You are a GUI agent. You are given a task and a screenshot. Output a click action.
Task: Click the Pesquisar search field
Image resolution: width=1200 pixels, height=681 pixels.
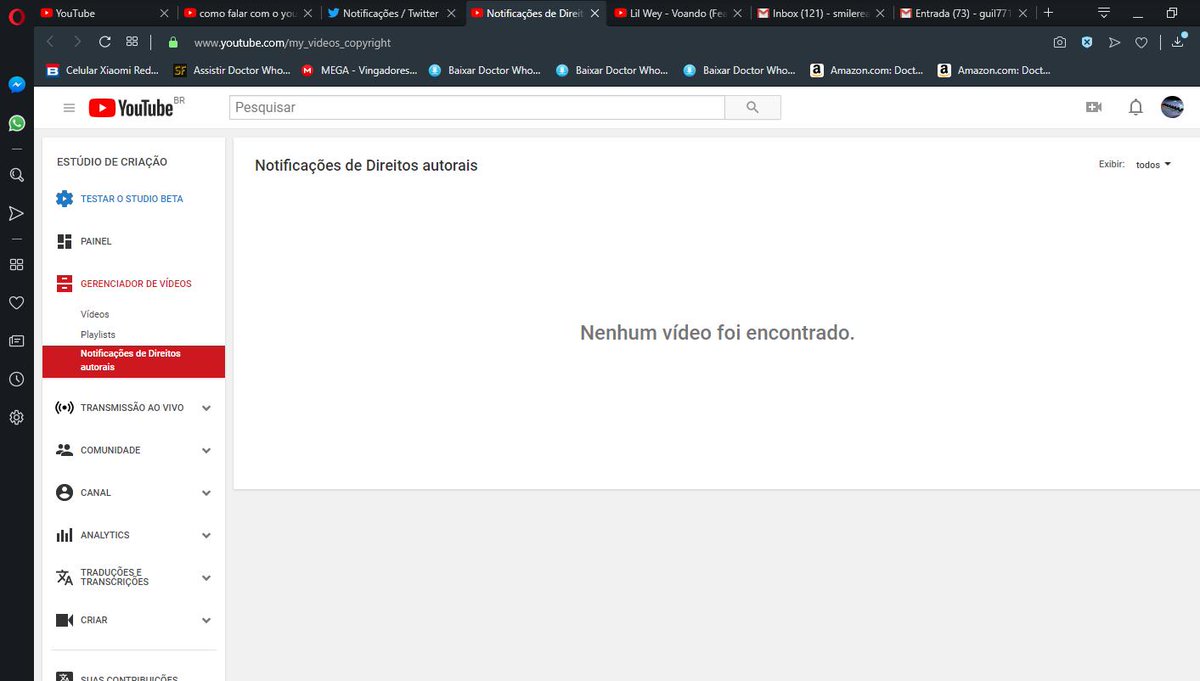click(x=477, y=107)
